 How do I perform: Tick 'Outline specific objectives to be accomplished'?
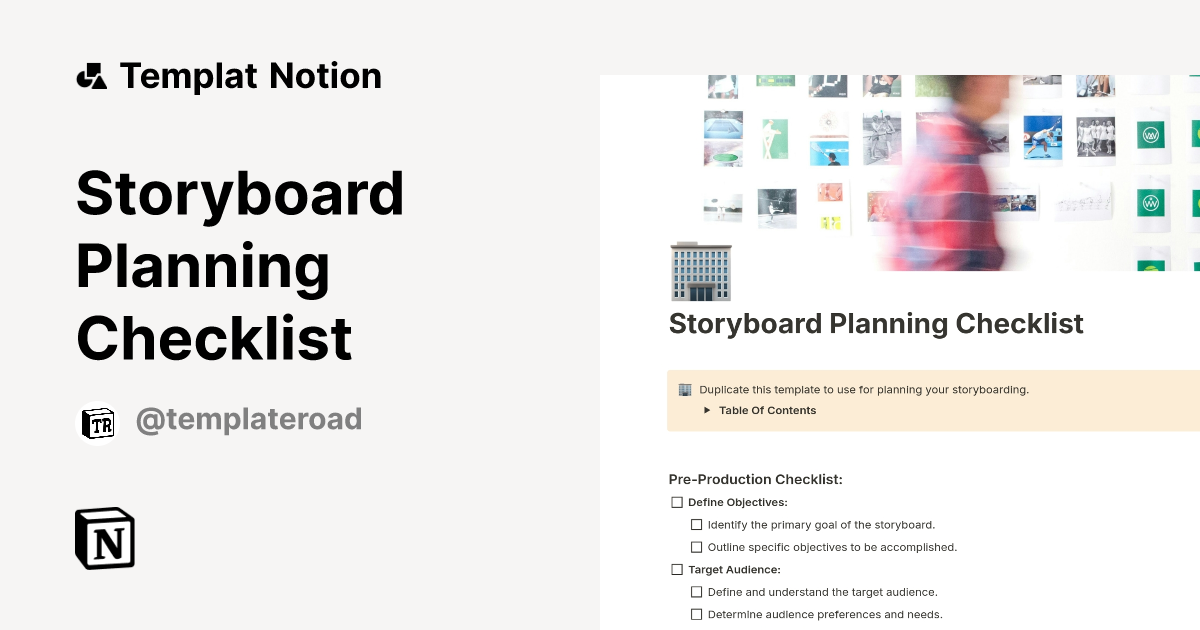point(696,546)
